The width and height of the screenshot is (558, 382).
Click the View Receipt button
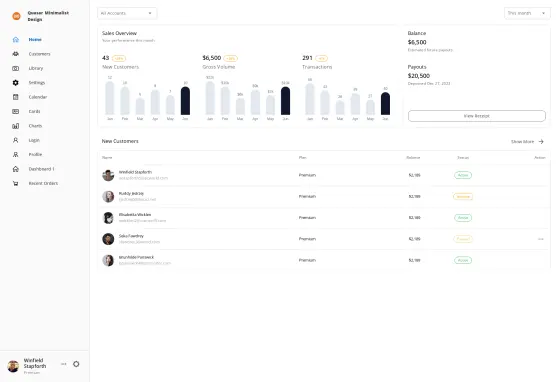pyautogui.click(x=477, y=116)
